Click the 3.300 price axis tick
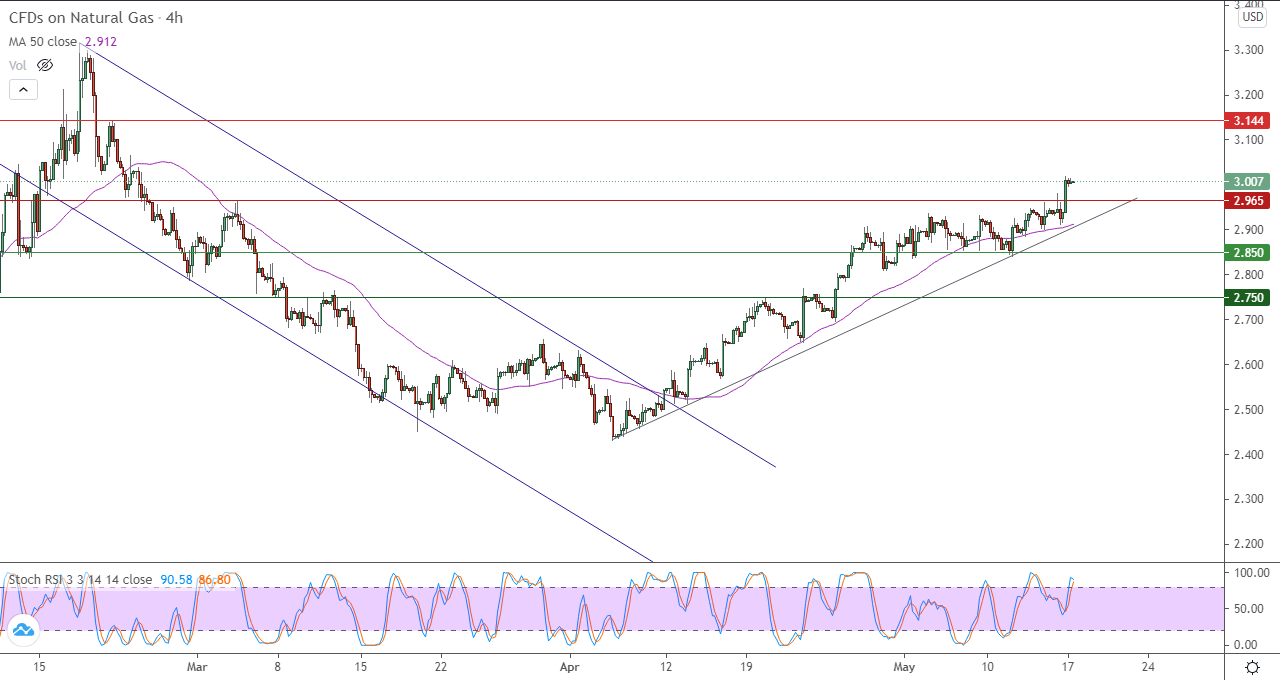The image size is (1280, 680). point(1249,49)
